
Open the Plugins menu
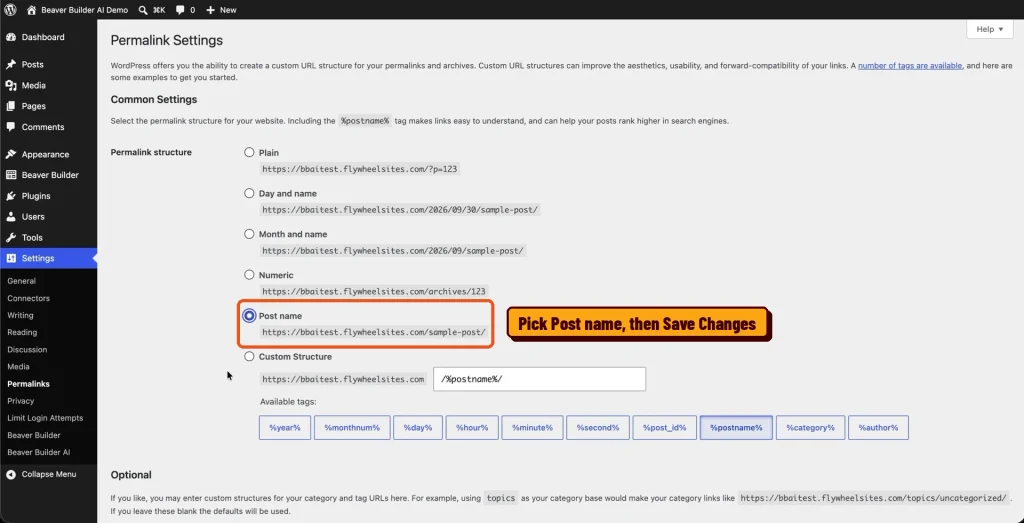click(x=36, y=196)
